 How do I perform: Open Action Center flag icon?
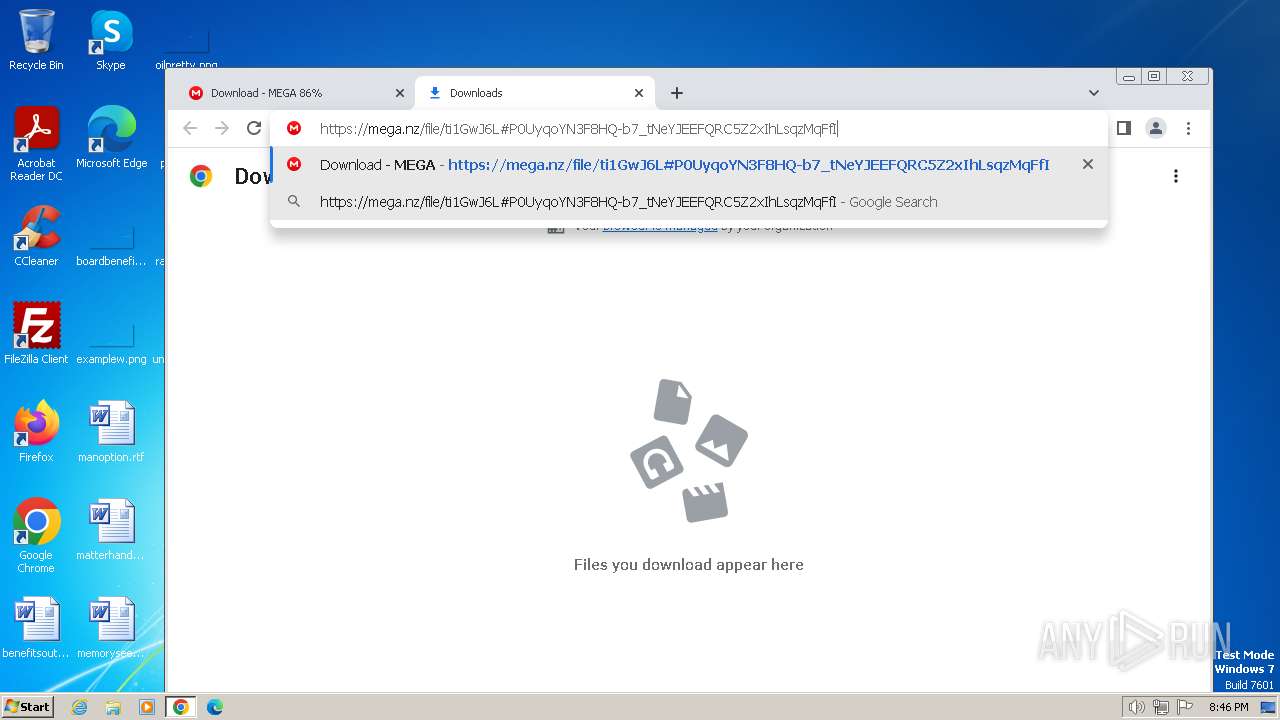coord(1185,707)
